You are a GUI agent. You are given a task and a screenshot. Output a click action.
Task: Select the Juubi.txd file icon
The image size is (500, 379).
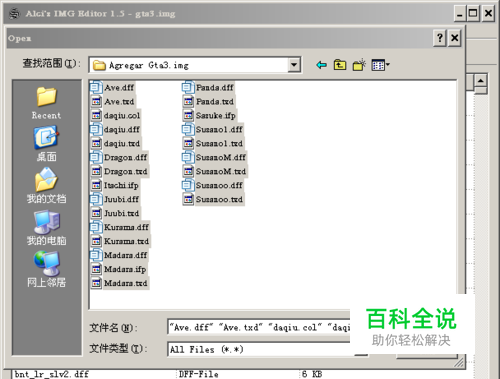96,213
